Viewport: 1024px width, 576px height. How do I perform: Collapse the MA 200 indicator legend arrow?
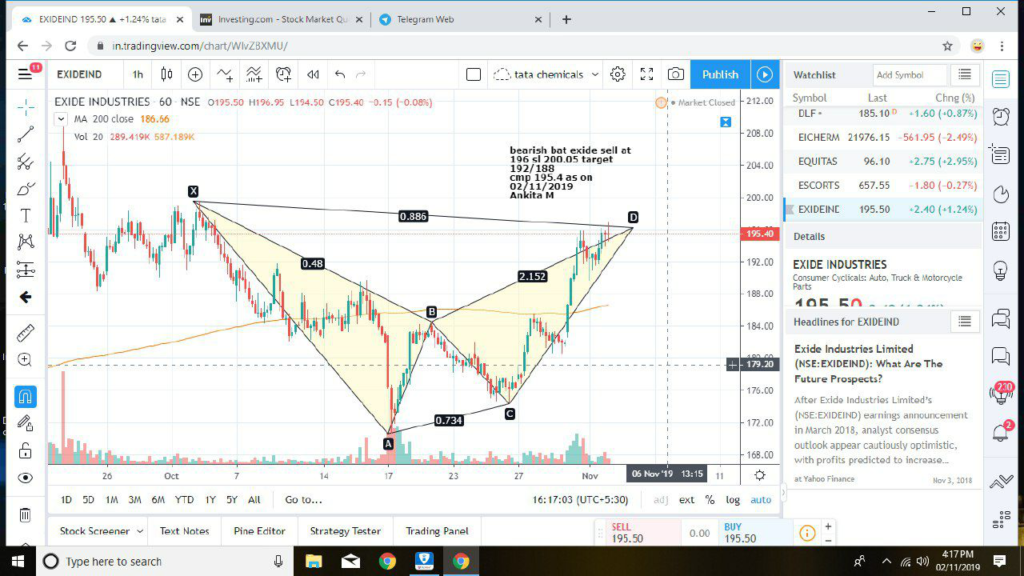63,119
